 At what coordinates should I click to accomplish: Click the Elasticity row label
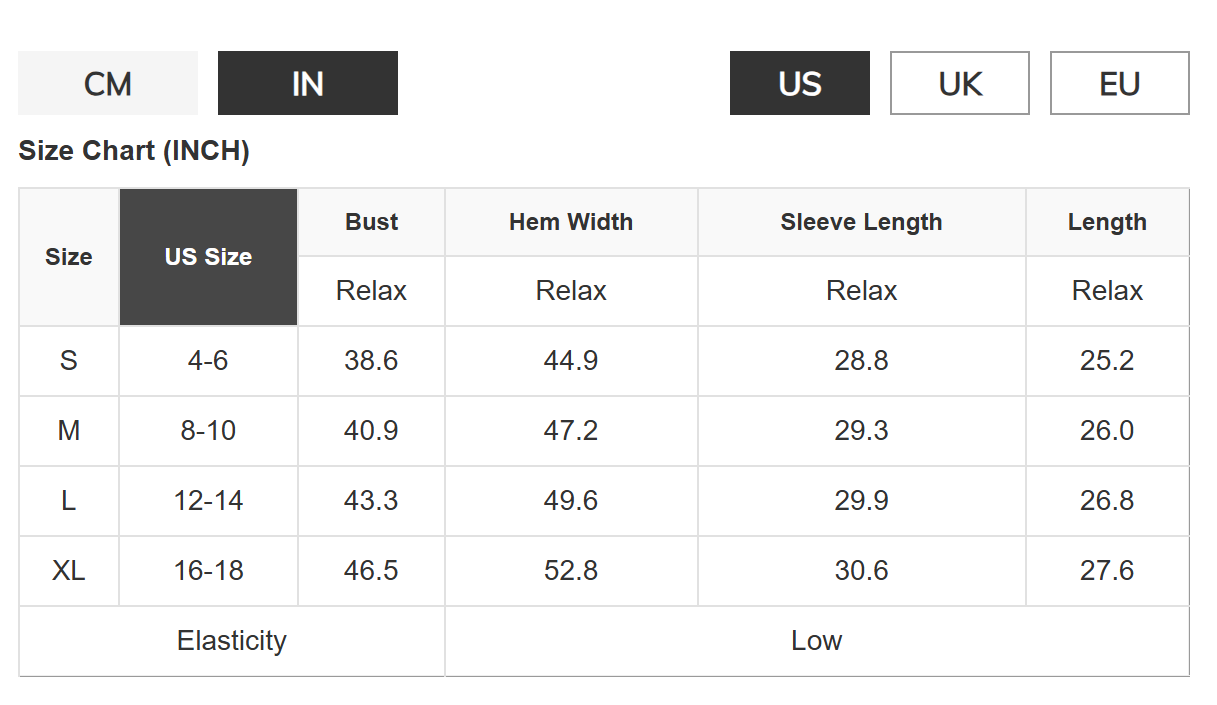[232, 640]
